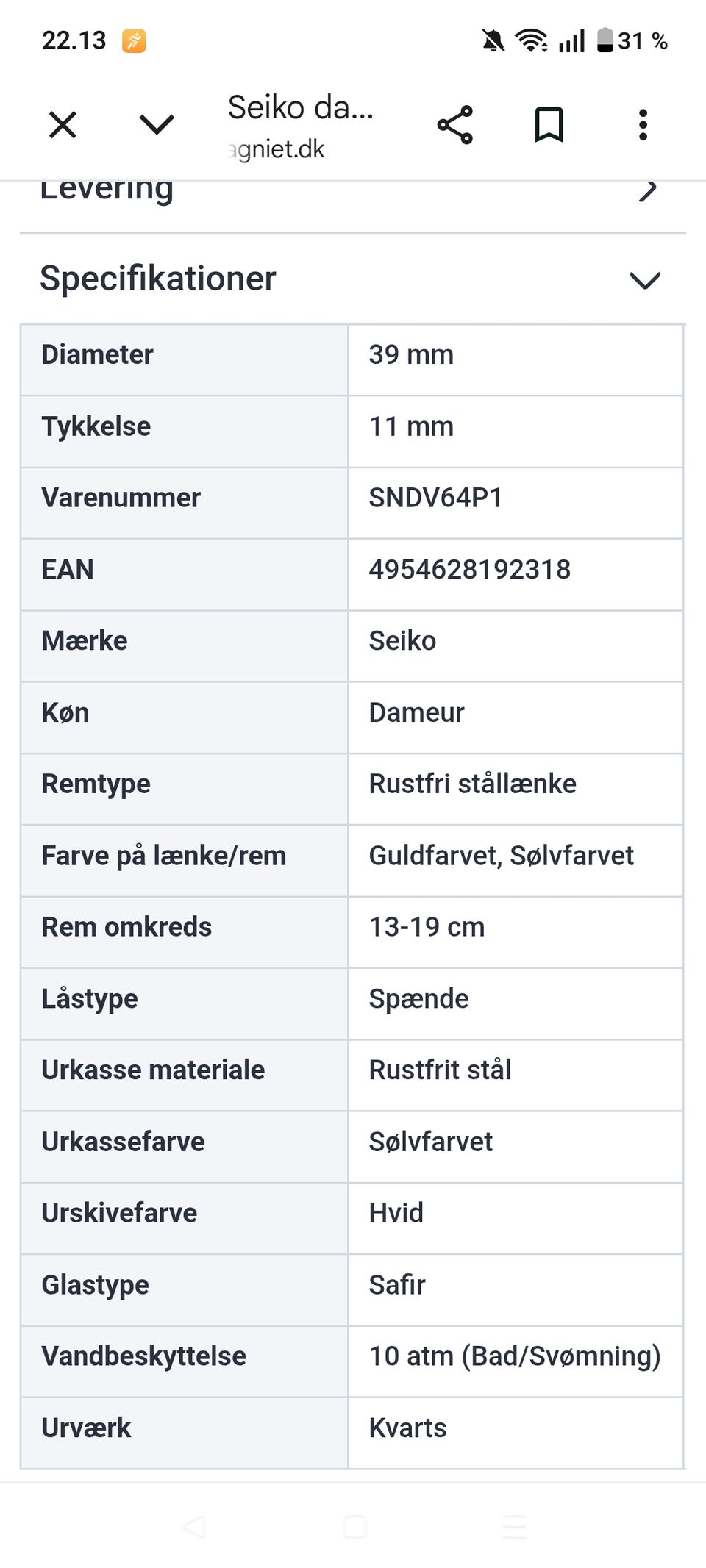Tap the Android home navigation button
Screen dimensions: 706x1568
pos(354,1527)
